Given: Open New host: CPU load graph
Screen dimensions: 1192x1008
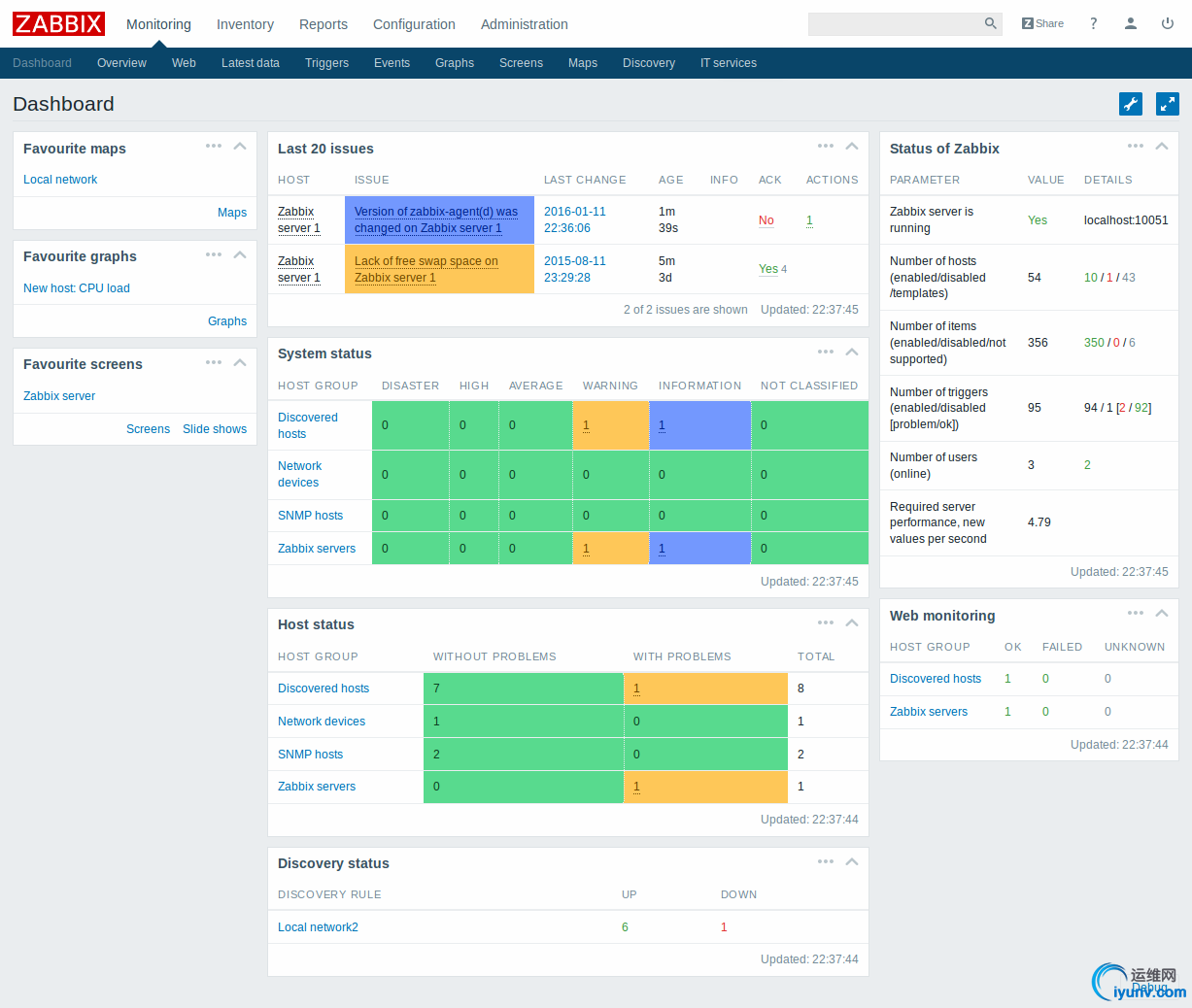Looking at the screenshot, I should 77,288.
